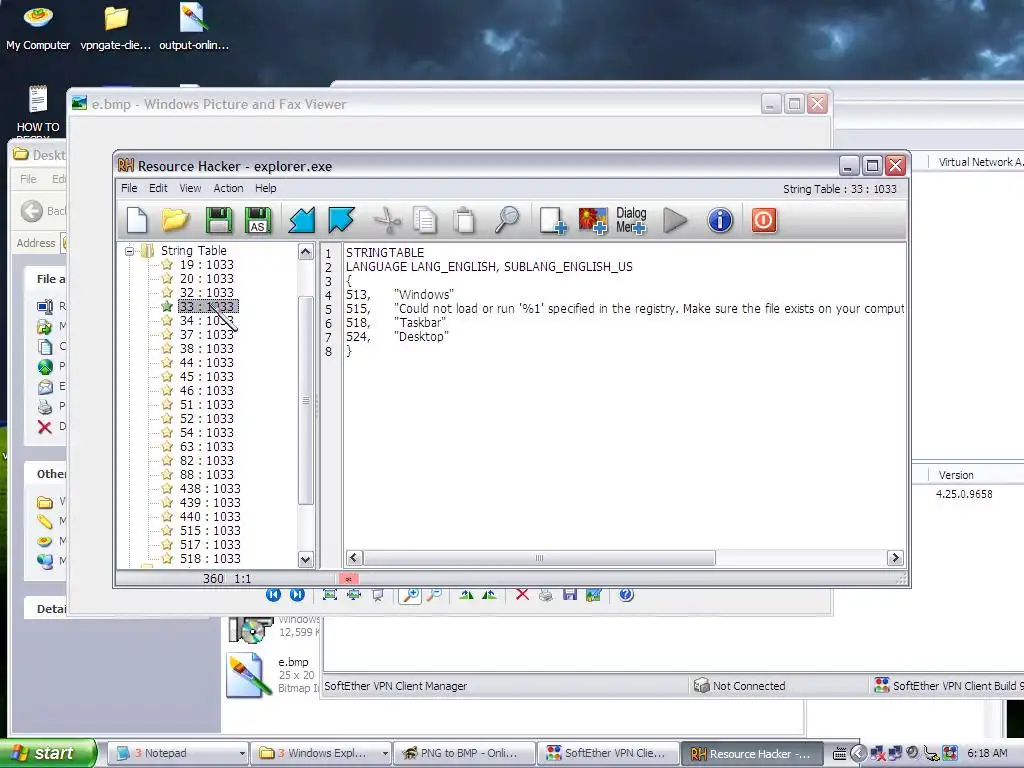Click the editor horizontal scrollbar thumb
This screenshot has height=768, width=1024.
539,558
